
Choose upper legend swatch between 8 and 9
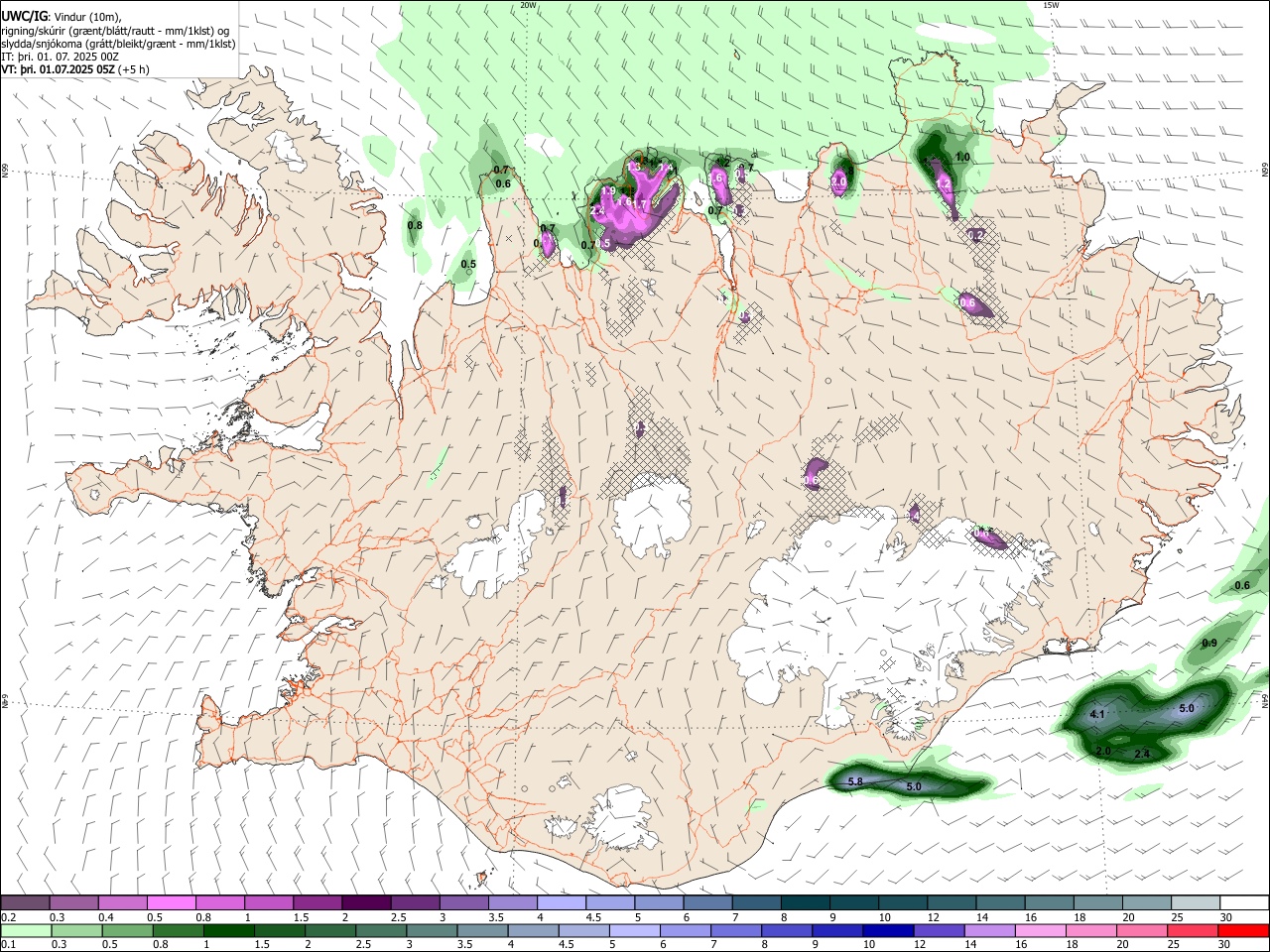[805, 902]
